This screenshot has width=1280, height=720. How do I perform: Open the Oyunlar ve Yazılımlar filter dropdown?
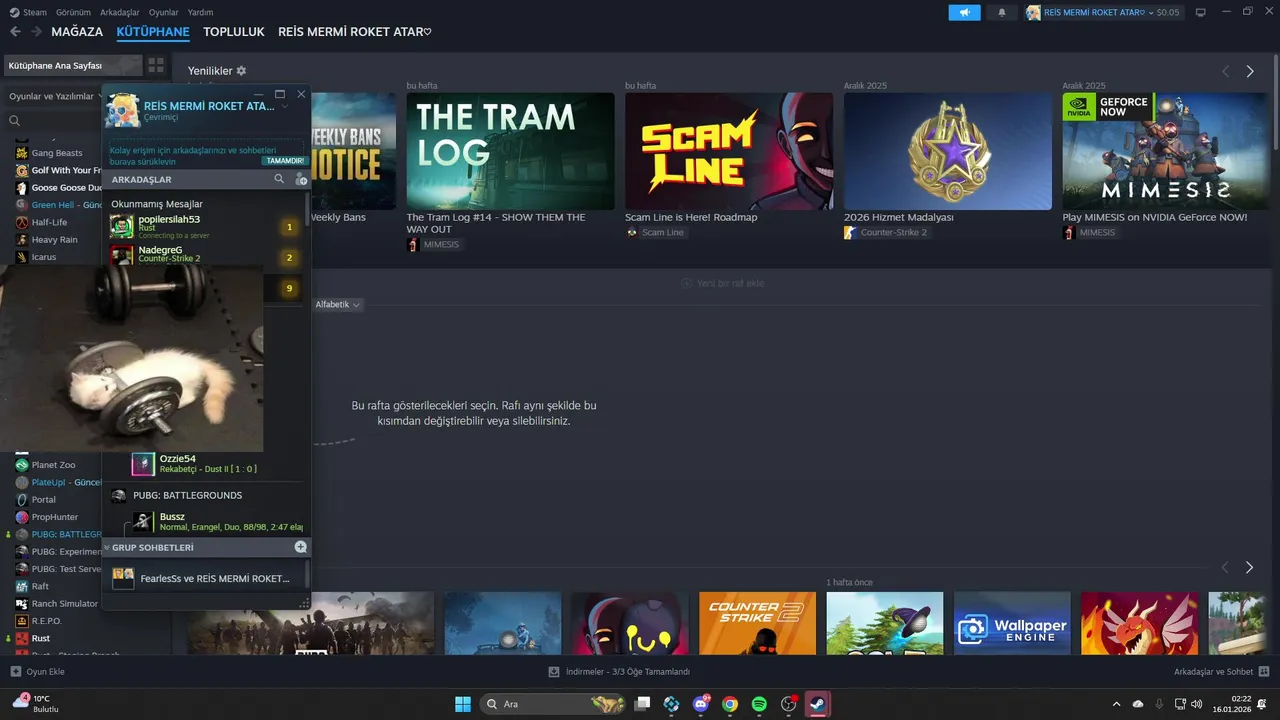click(56, 97)
